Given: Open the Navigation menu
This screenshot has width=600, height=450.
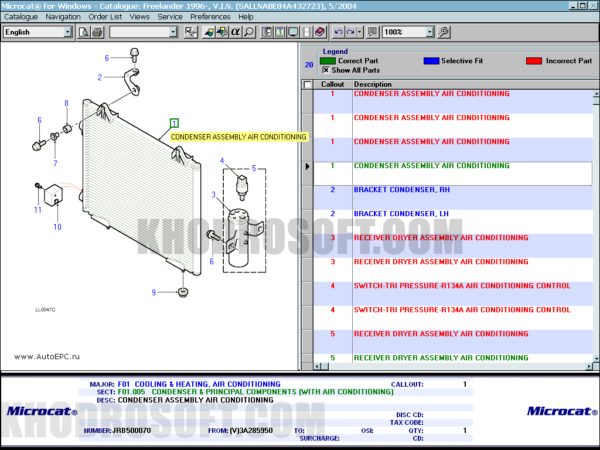Looking at the screenshot, I should click(x=63, y=17).
